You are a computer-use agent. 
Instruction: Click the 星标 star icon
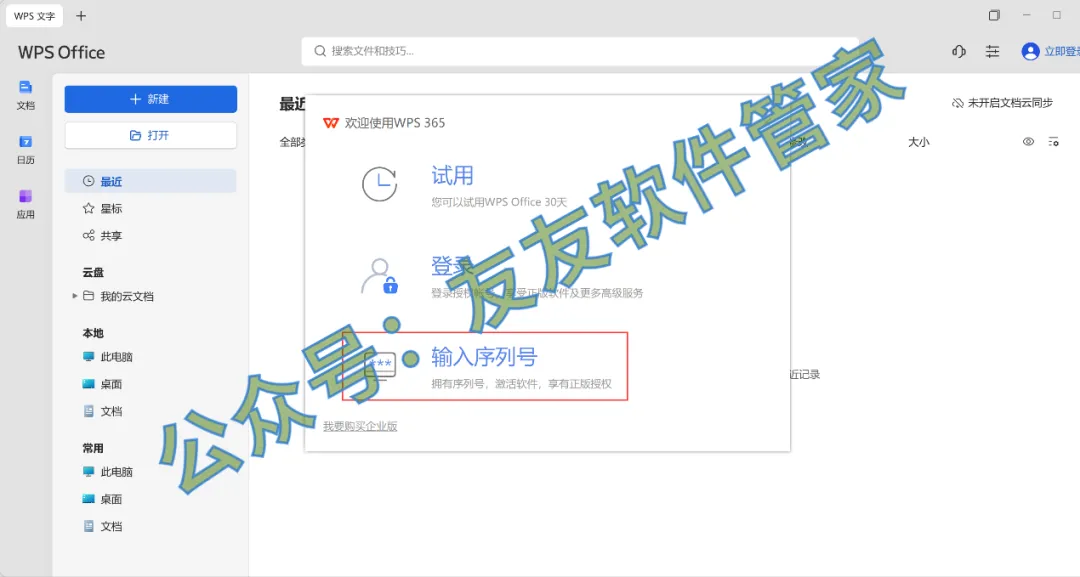click(x=88, y=208)
